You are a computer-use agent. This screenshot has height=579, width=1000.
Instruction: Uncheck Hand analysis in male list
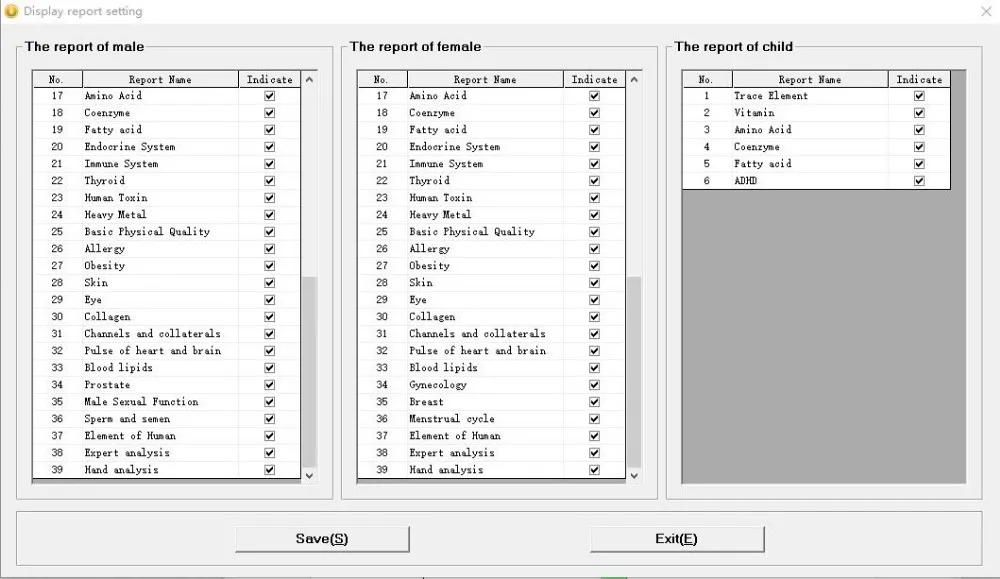268,469
